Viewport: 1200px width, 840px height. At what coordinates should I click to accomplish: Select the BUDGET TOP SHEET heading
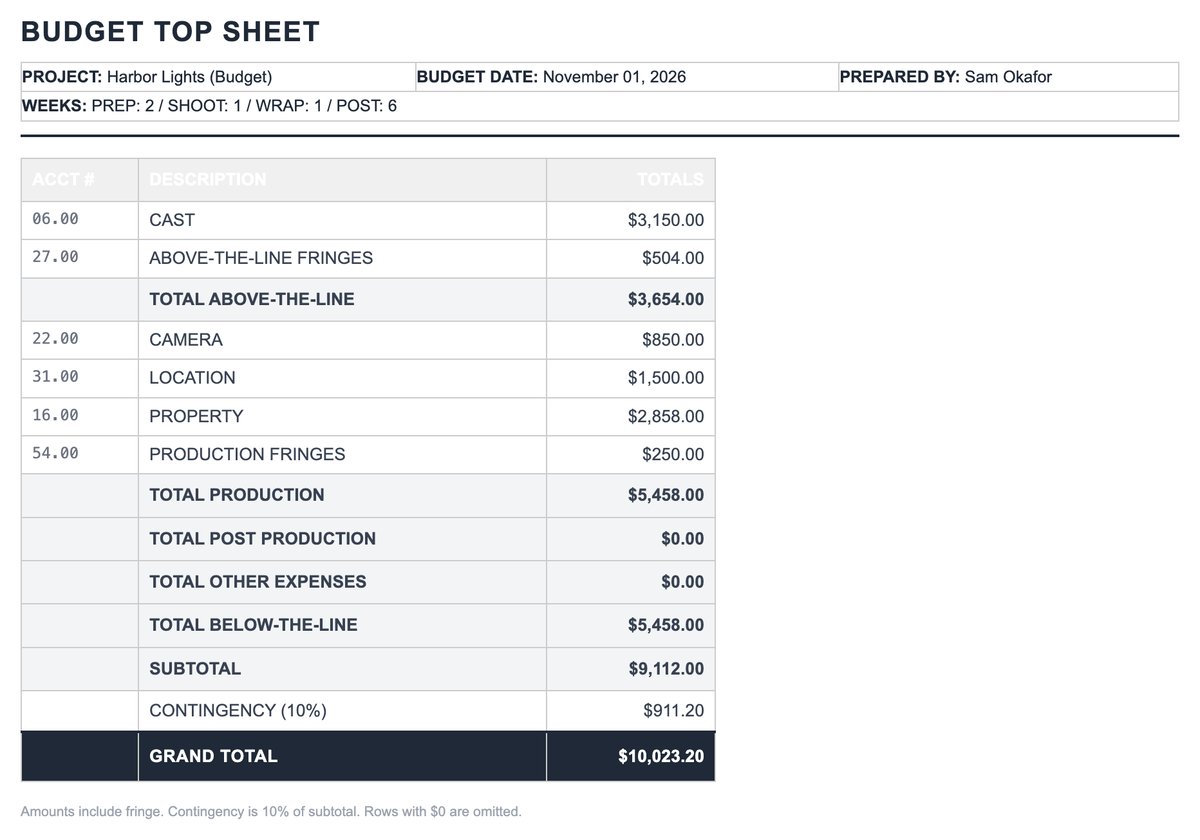171,32
